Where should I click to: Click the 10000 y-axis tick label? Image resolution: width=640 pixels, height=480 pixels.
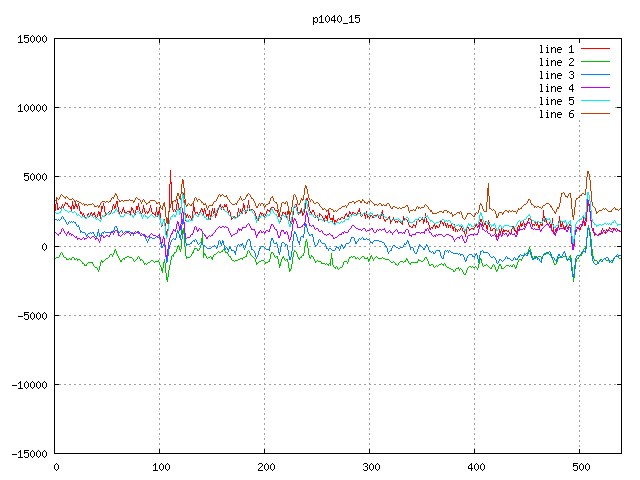click(x=31, y=108)
